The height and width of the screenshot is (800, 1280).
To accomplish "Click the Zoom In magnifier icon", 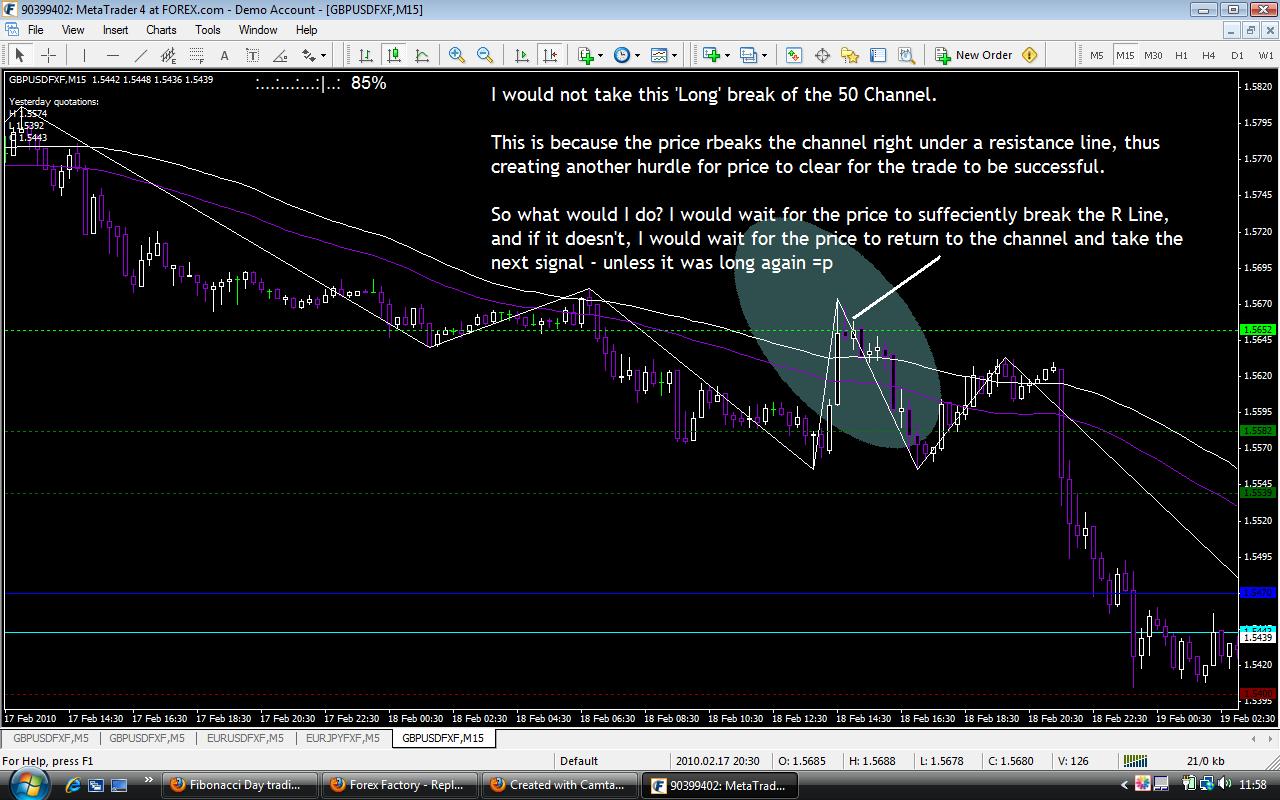I will [457, 55].
